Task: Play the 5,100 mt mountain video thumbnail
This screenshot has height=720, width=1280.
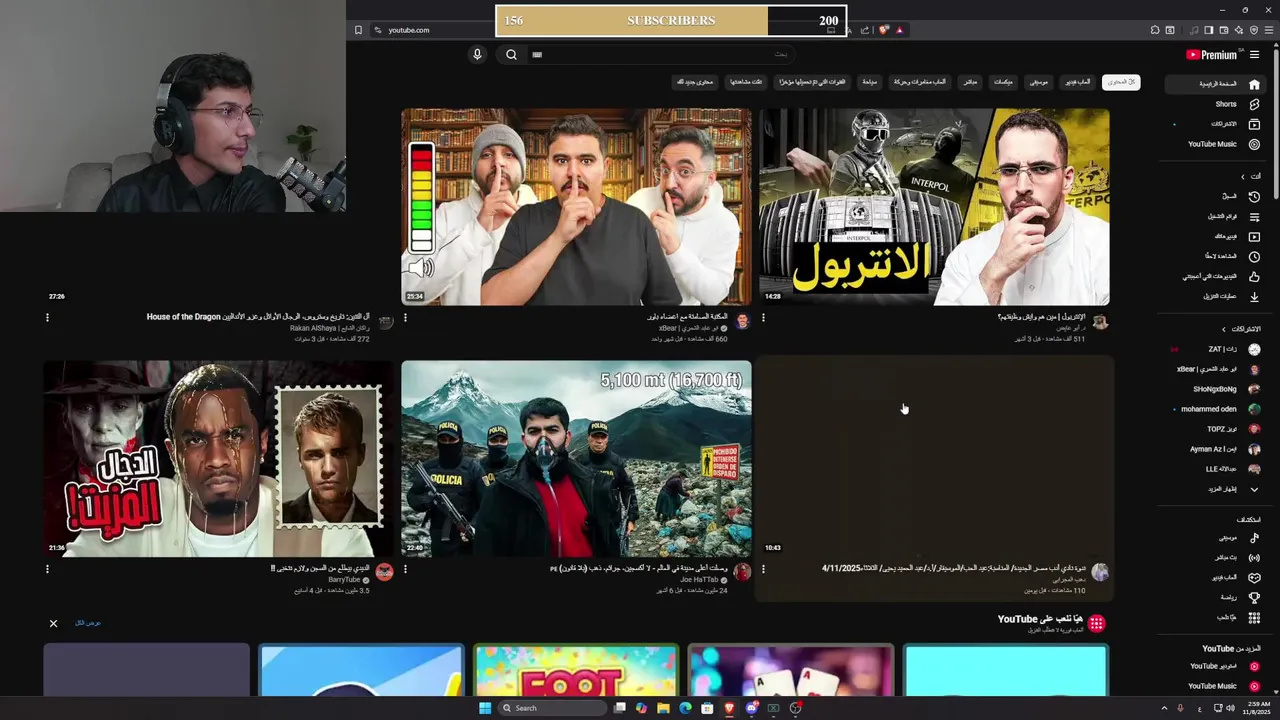Action: point(576,459)
